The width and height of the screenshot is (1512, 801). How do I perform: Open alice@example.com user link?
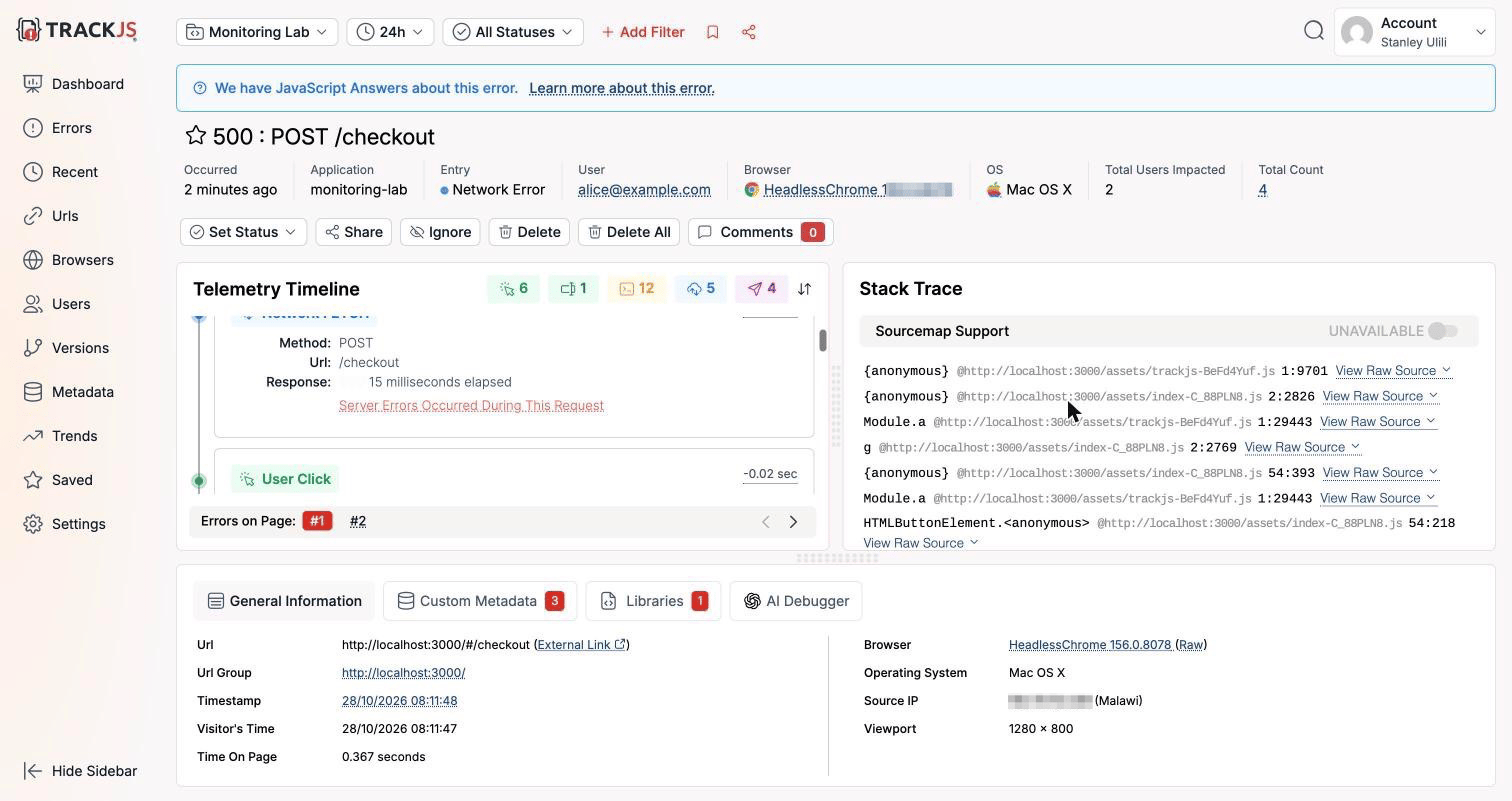coord(644,190)
